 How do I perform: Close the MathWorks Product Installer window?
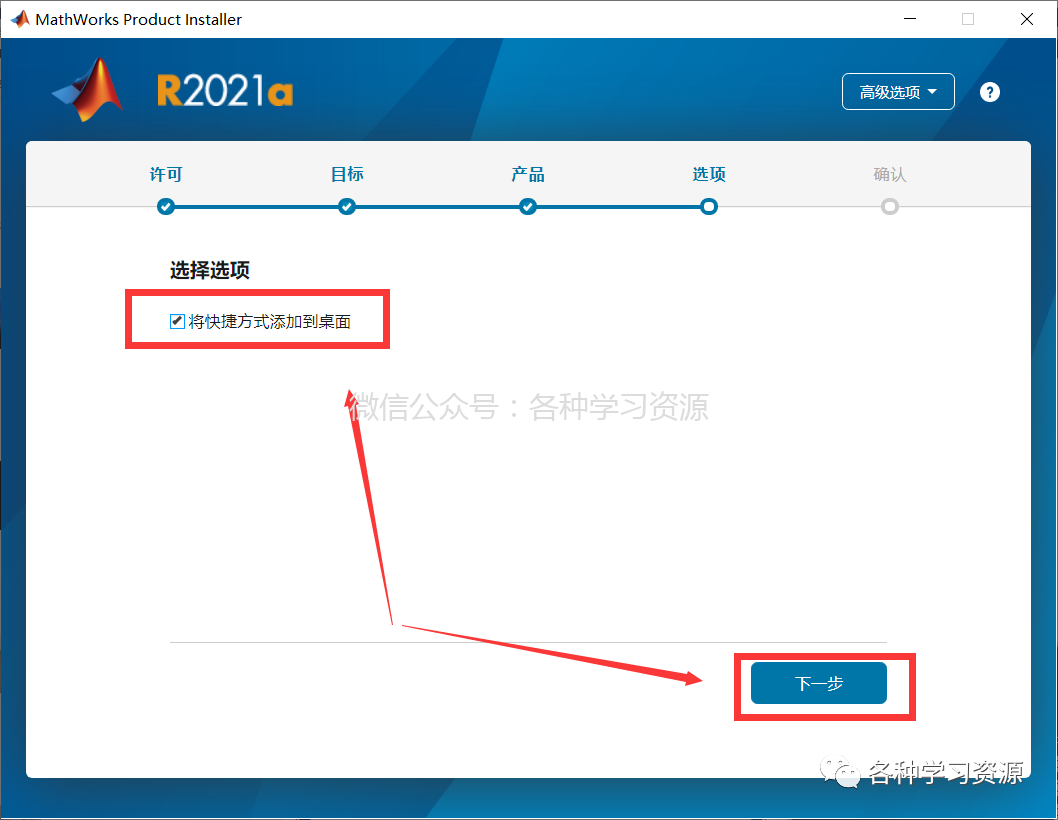1026,19
